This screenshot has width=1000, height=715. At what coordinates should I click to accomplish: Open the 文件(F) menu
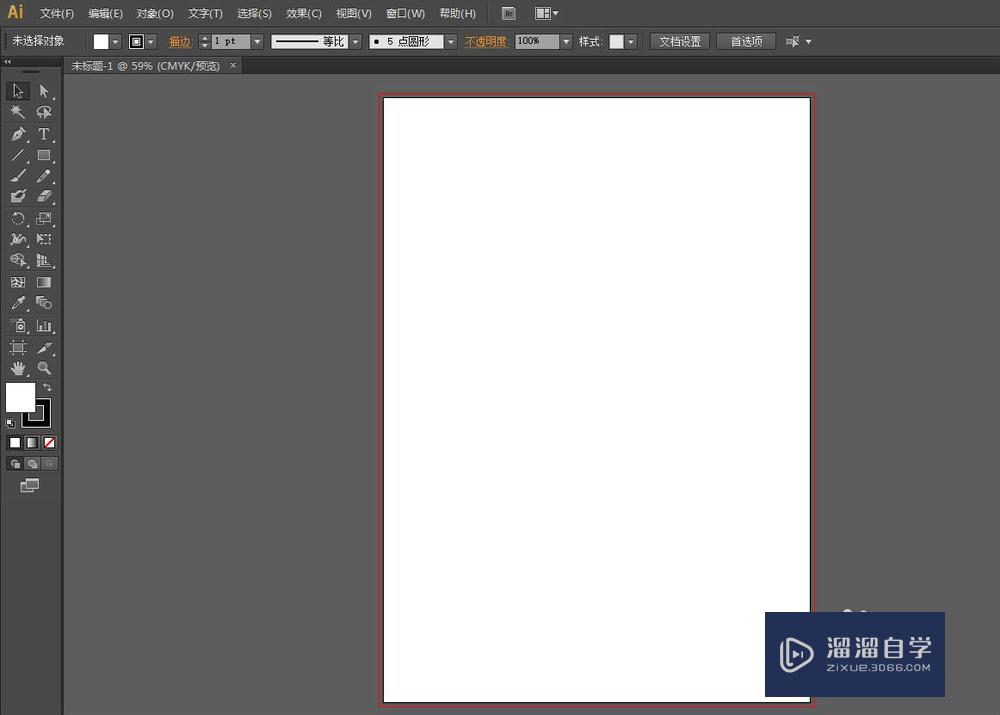click(x=57, y=14)
